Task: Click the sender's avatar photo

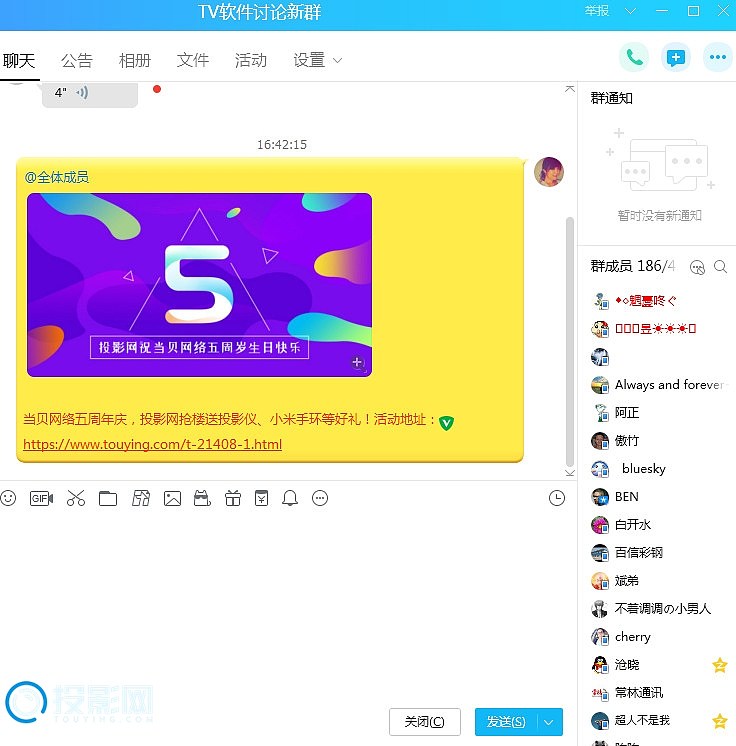Action: coord(549,172)
